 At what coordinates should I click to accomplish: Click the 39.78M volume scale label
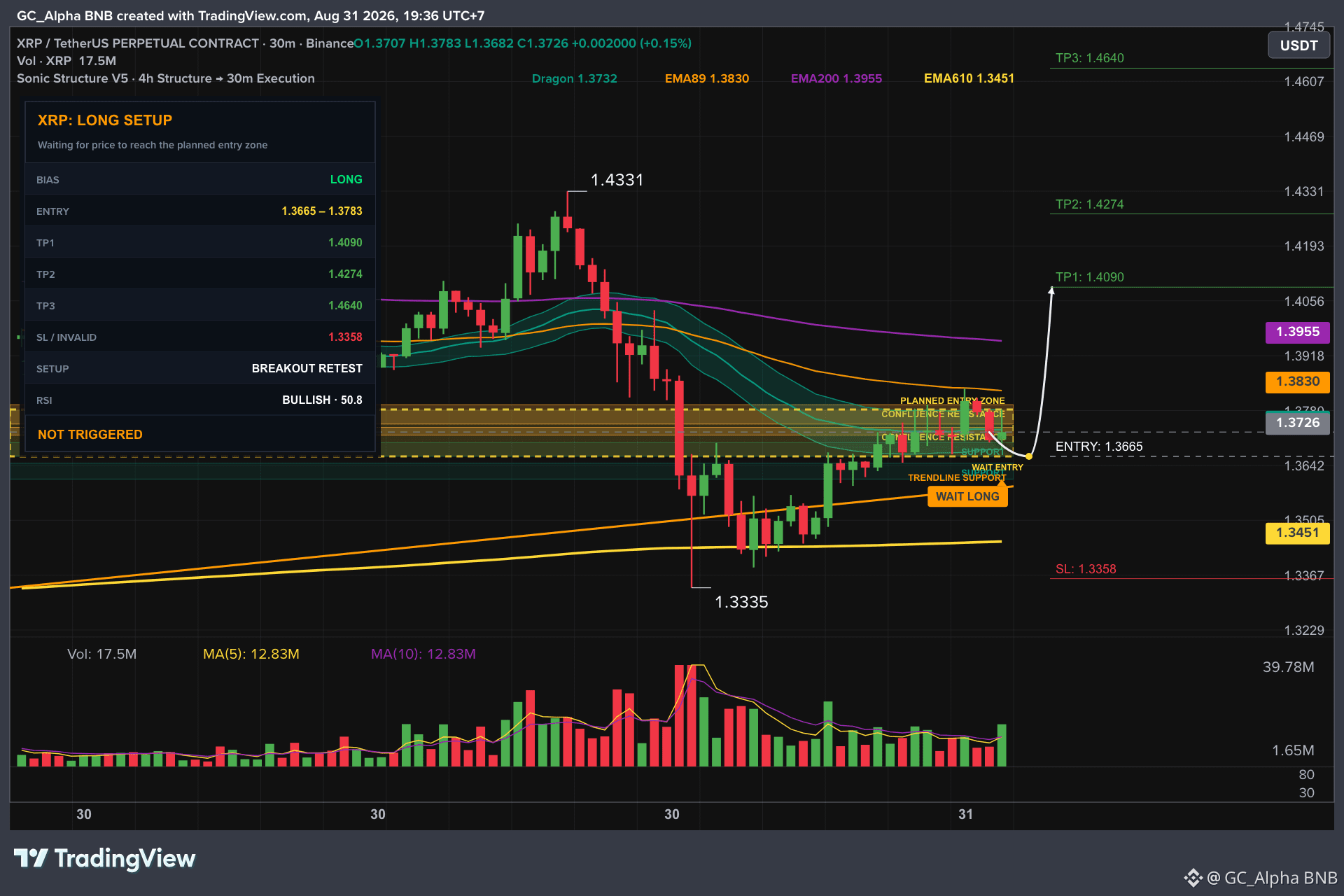(x=1288, y=667)
